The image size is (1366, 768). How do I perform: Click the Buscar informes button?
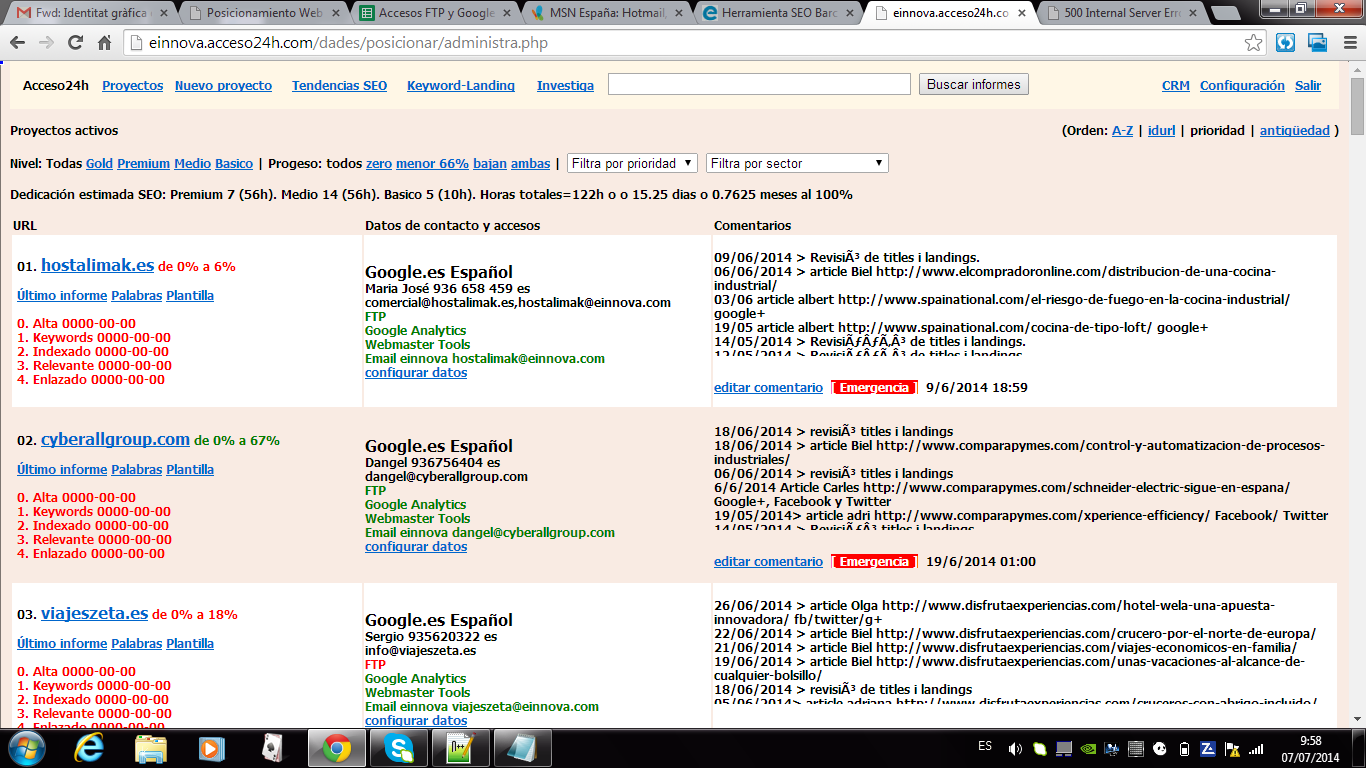pos(974,85)
